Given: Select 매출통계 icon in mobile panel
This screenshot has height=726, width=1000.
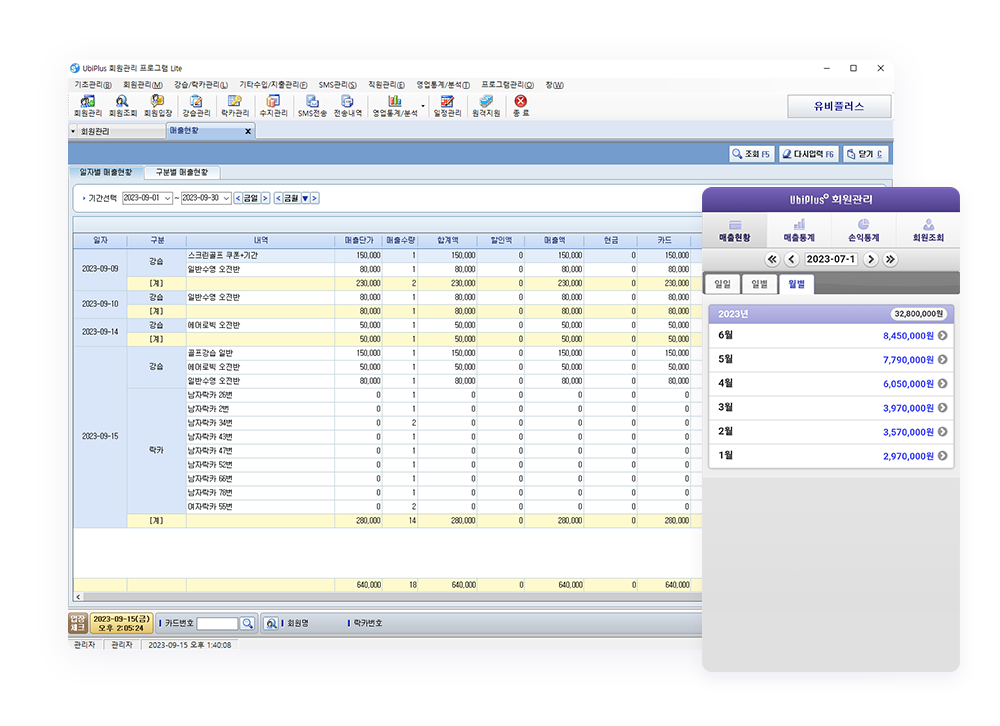Looking at the screenshot, I should (799, 230).
